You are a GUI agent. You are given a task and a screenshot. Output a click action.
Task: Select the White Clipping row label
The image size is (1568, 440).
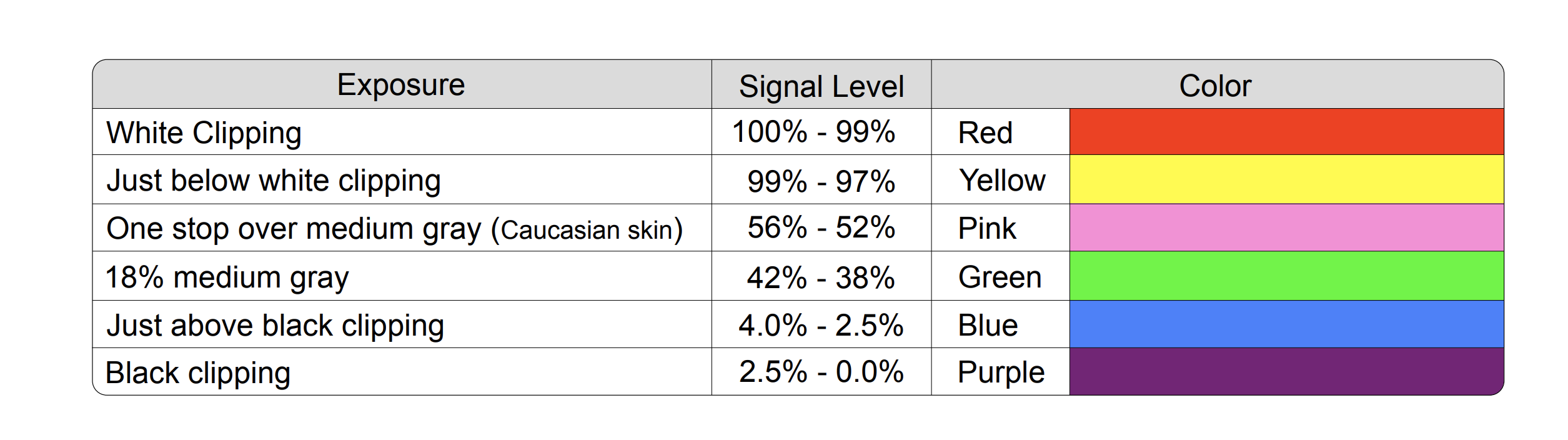(x=204, y=133)
